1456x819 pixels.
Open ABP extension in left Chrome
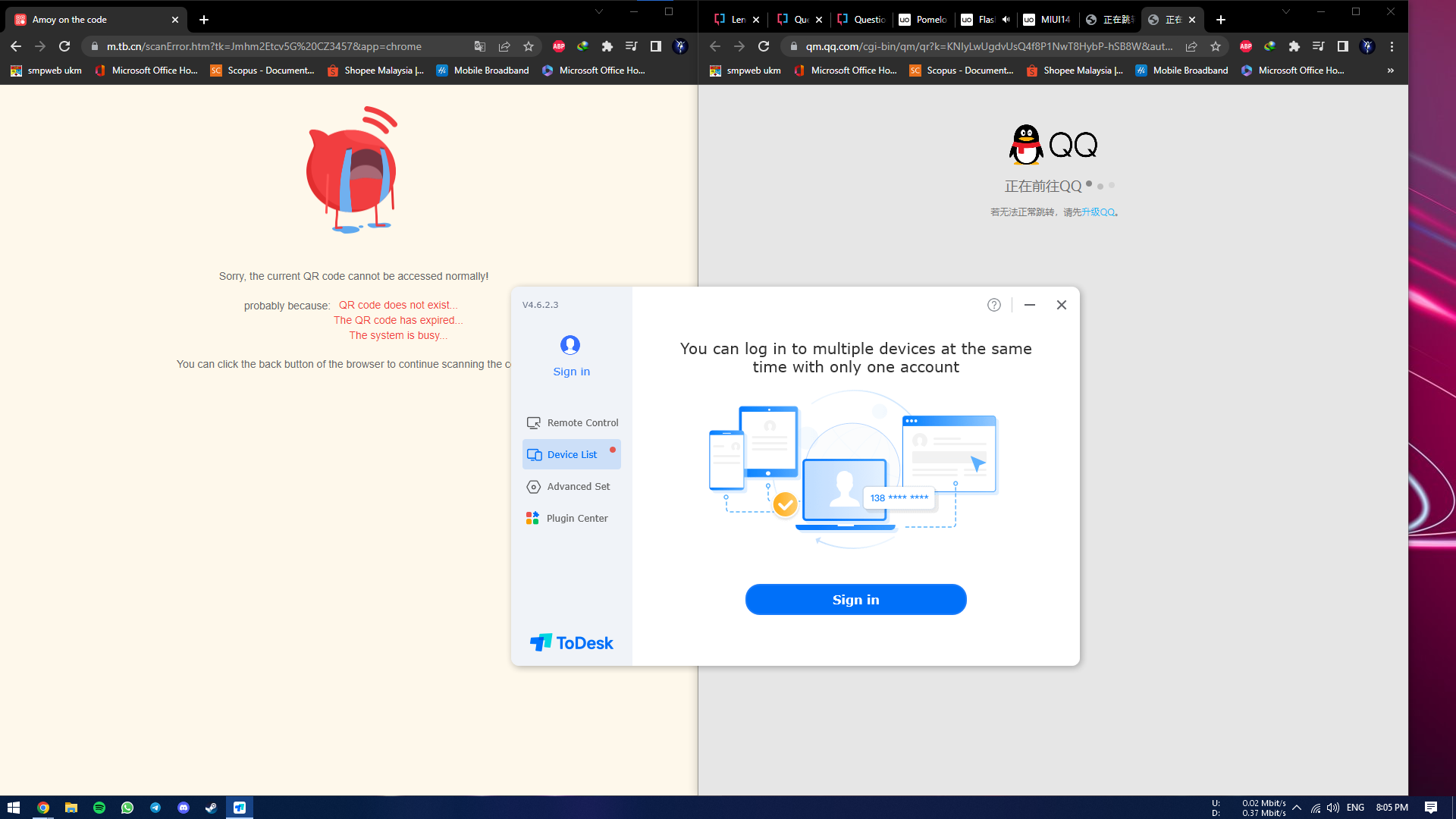559,46
